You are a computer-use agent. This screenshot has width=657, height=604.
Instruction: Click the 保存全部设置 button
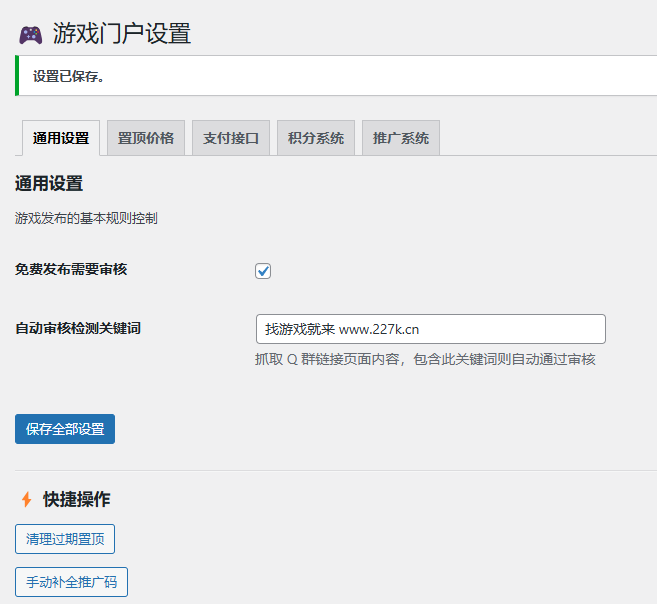tap(65, 429)
